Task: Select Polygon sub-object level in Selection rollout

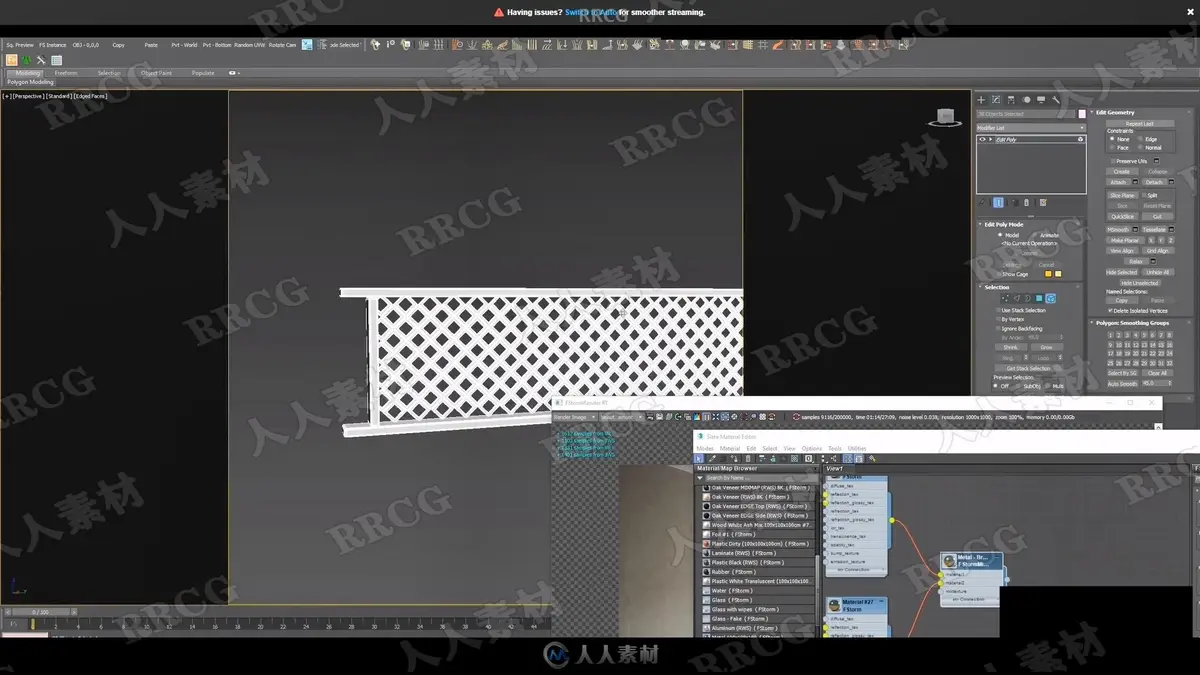Action: pos(1039,298)
